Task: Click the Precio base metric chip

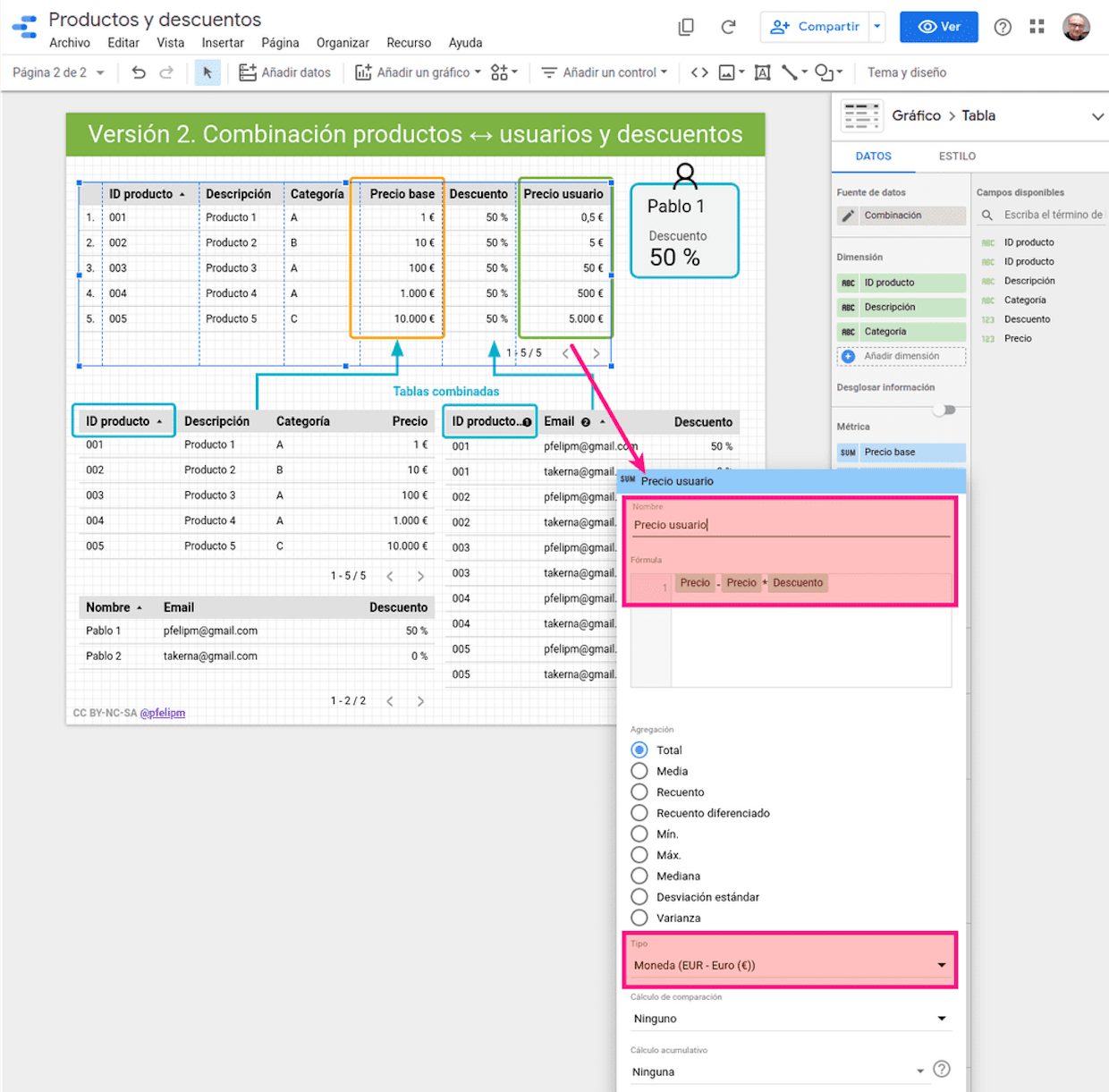Action: tap(902, 453)
